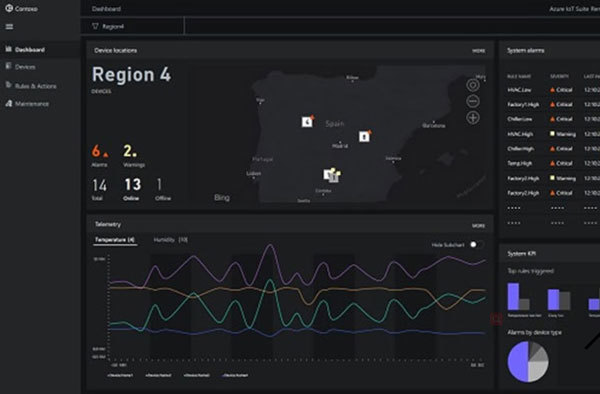Select the Temperature telemetry tab
This screenshot has height=394, width=600.
[115, 240]
